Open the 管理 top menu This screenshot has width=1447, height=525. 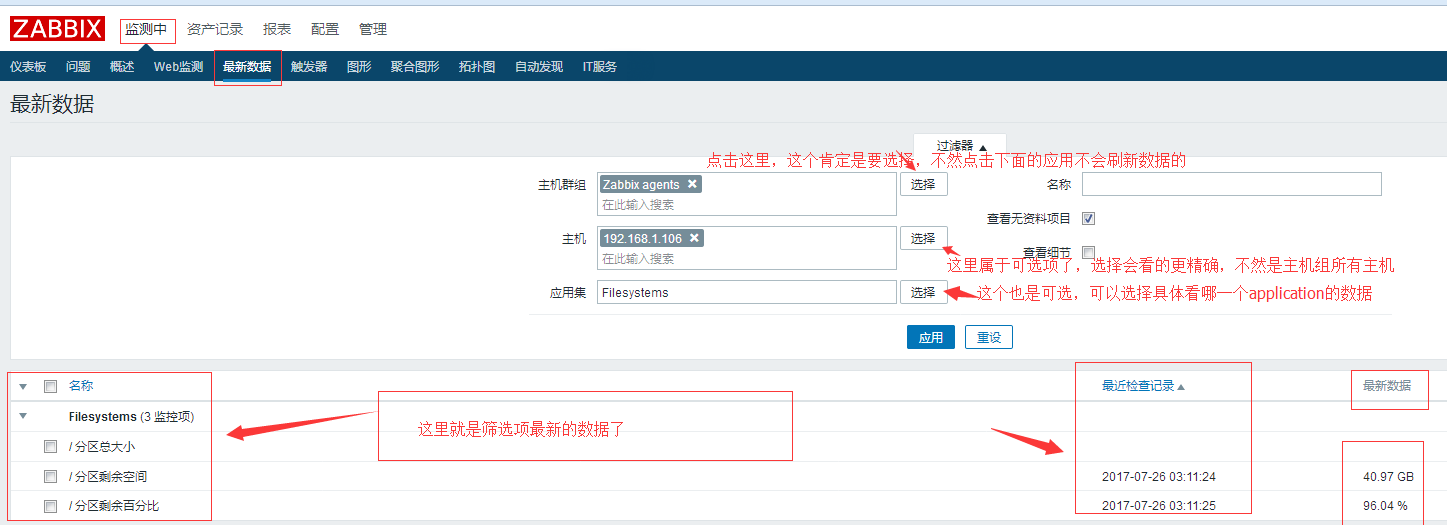point(372,30)
